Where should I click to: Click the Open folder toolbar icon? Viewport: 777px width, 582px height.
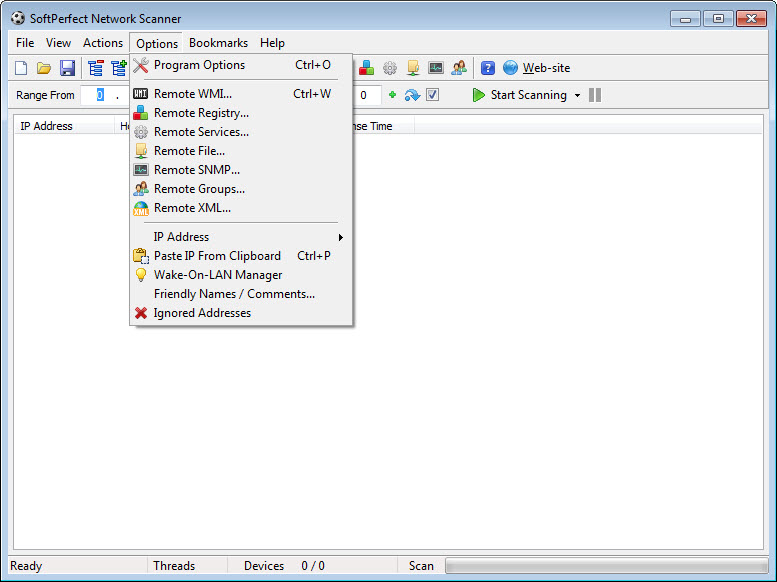point(44,68)
